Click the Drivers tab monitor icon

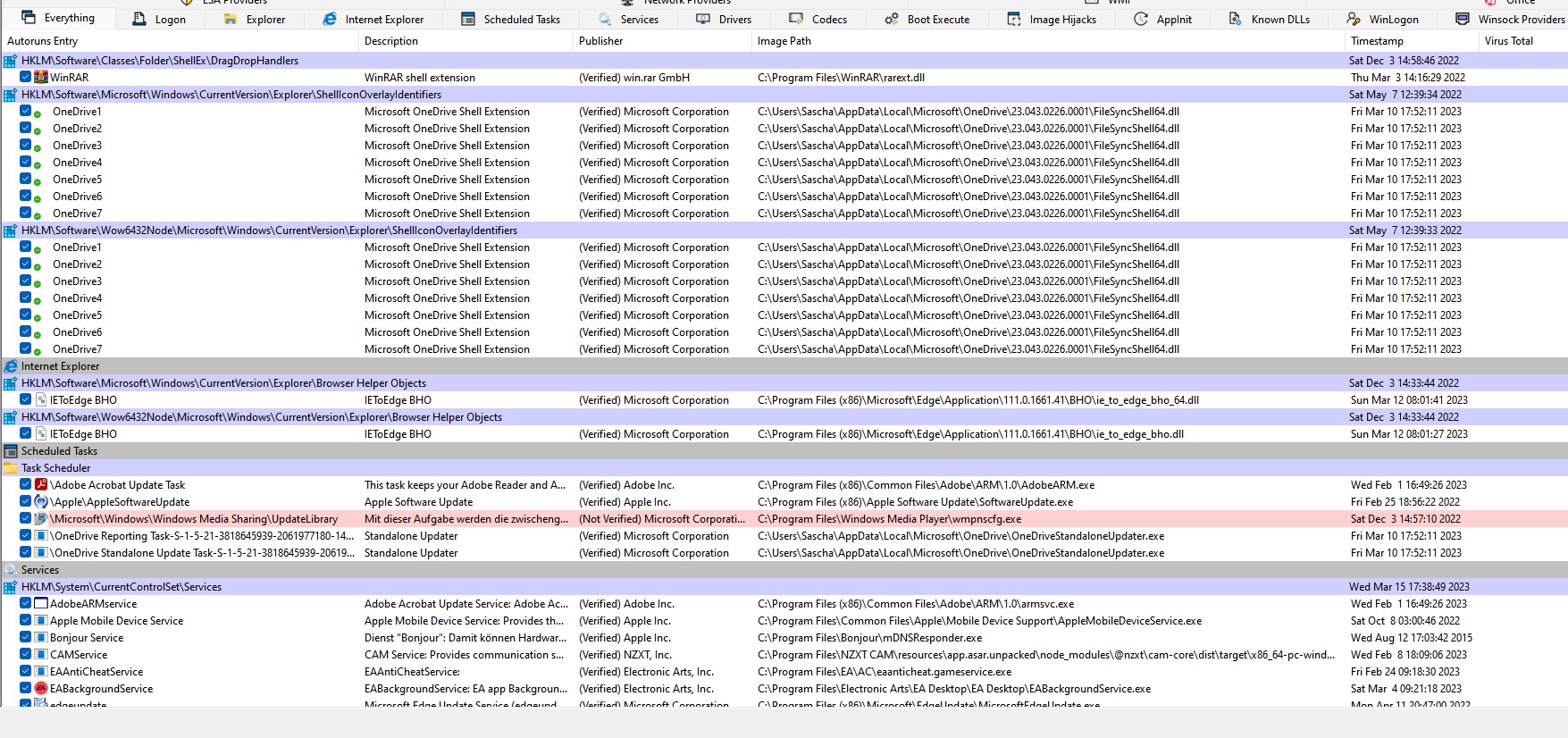click(703, 19)
